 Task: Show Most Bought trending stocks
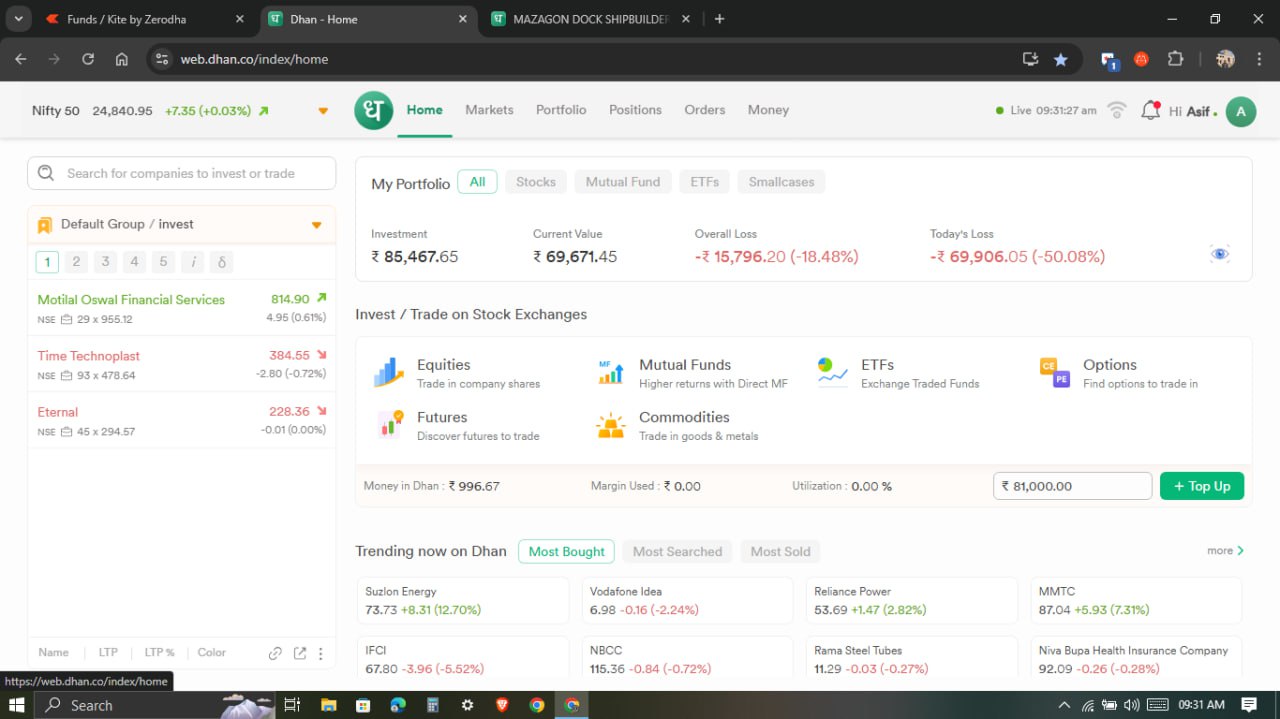tap(567, 551)
